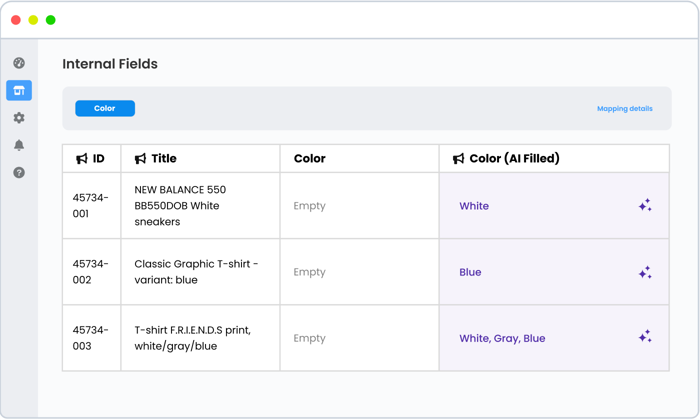This screenshot has width=700, height=420.
Task: Open the dashboard gauge icon in sidebar
Action: [x=19, y=63]
